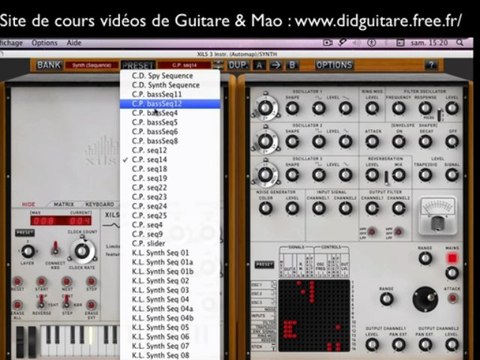Screen dimensions: 480x360
Task: Turn the CLOCK RATE knob
Action: [82, 251]
